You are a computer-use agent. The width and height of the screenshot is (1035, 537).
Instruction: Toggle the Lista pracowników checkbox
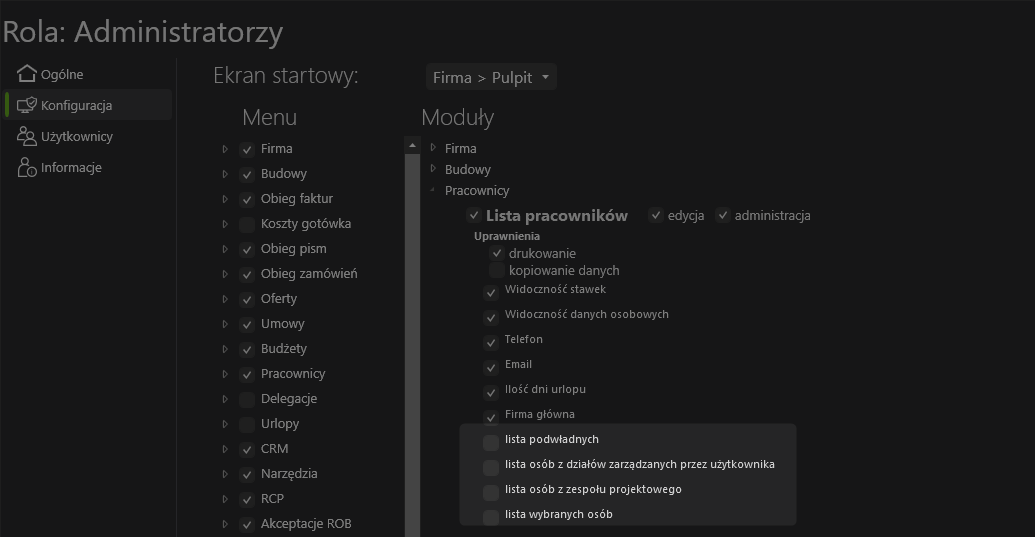point(474,215)
